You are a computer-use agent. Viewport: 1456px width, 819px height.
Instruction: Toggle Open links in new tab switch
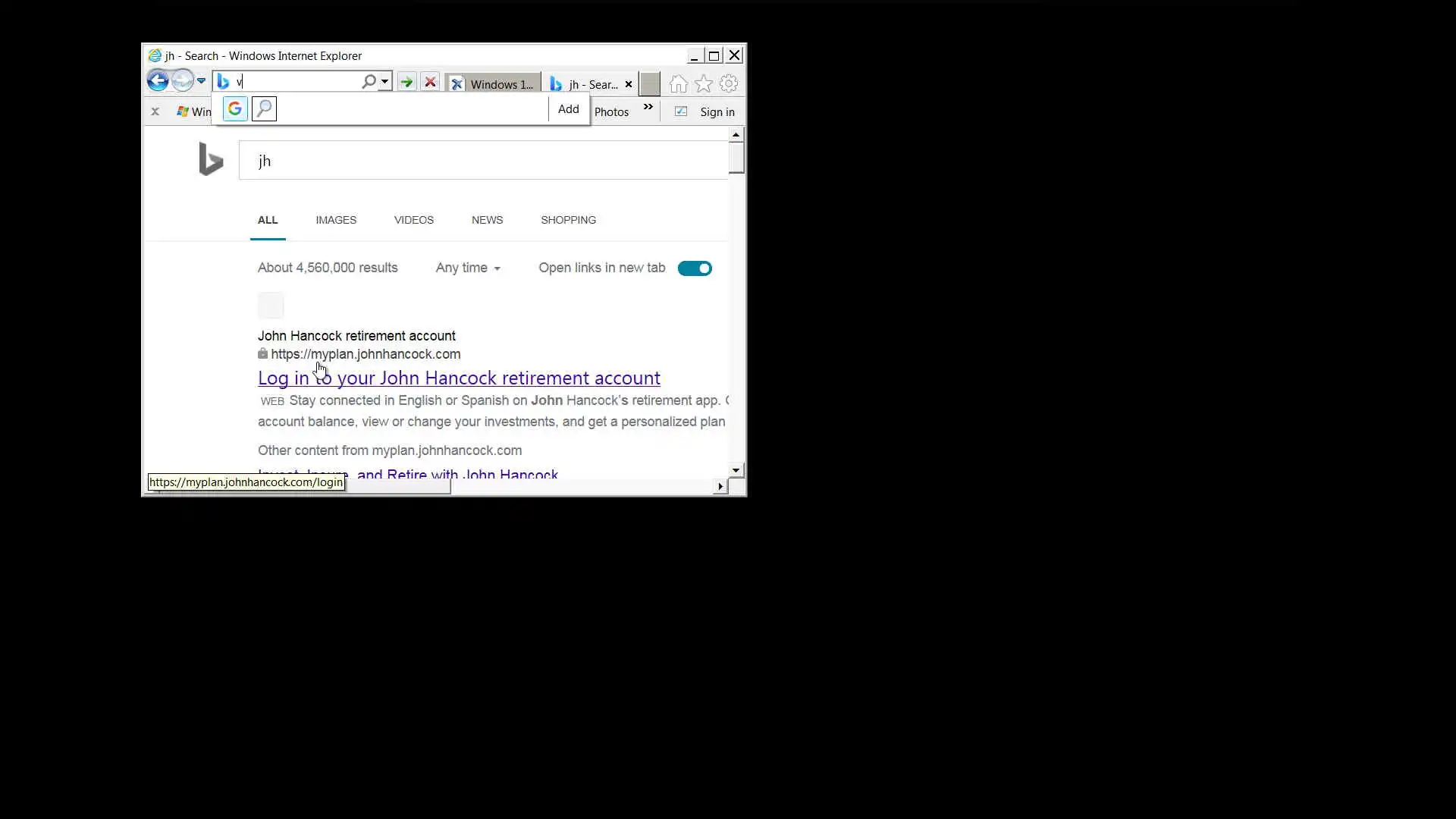pyautogui.click(x=695, y=268)
